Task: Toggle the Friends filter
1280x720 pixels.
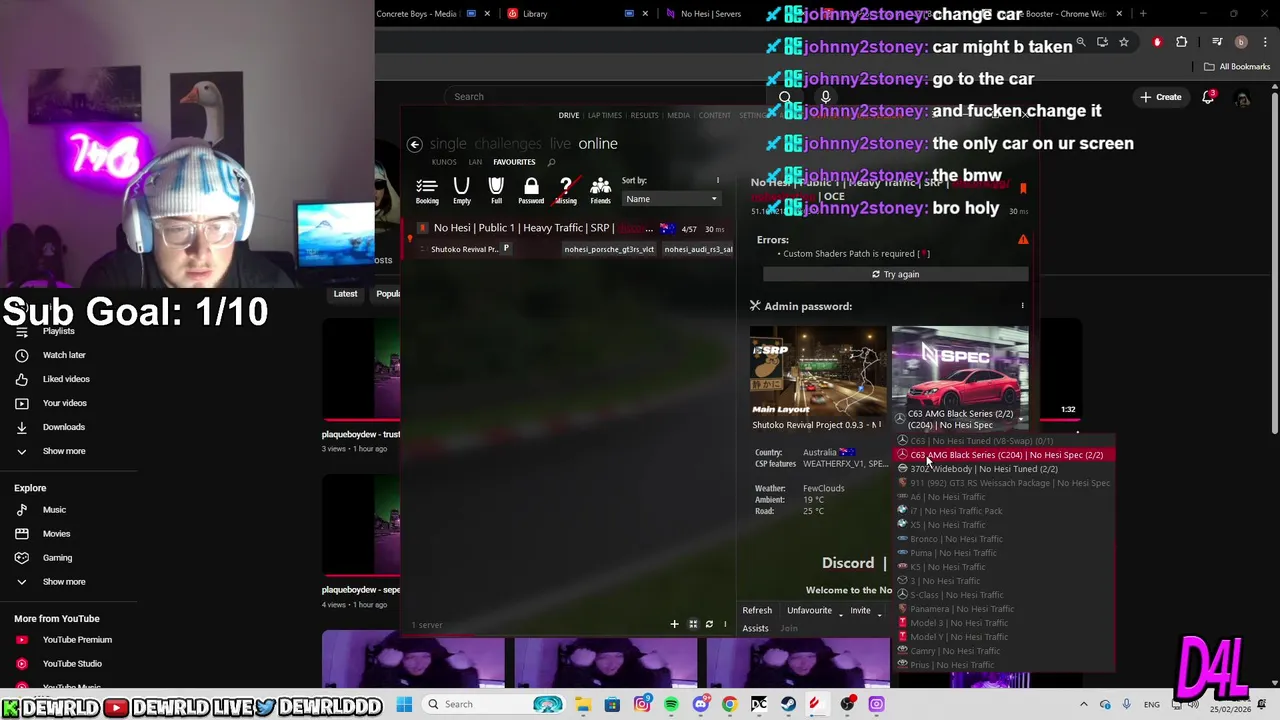Action: (x=600, y=190)
